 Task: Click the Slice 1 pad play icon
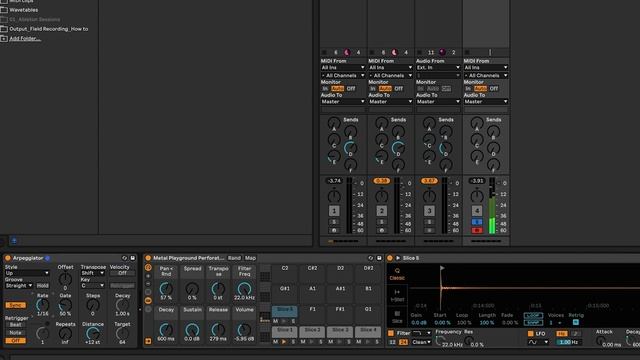click(x=284, y=342)
